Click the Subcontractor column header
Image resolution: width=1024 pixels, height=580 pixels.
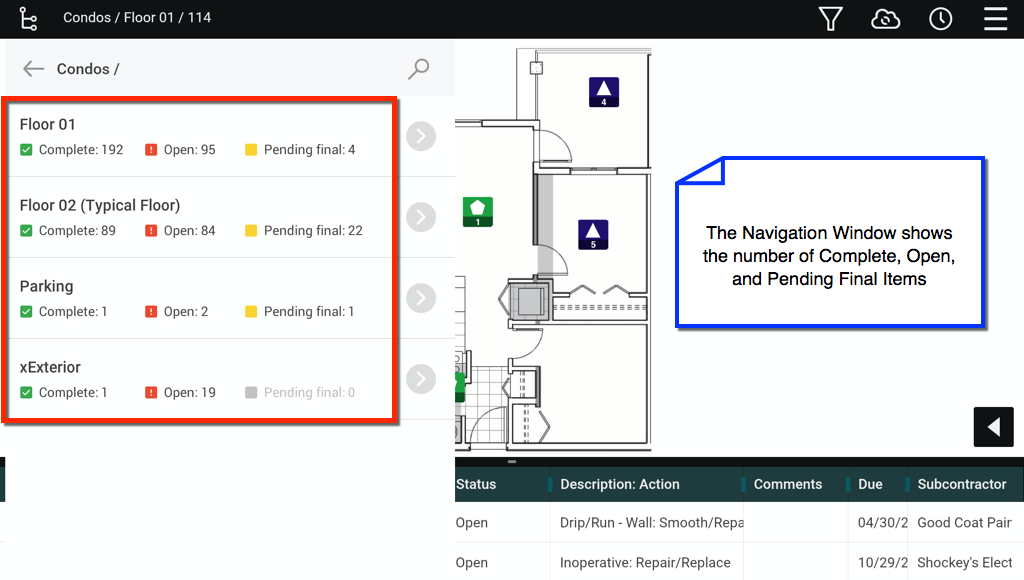(x=961, y=484)
